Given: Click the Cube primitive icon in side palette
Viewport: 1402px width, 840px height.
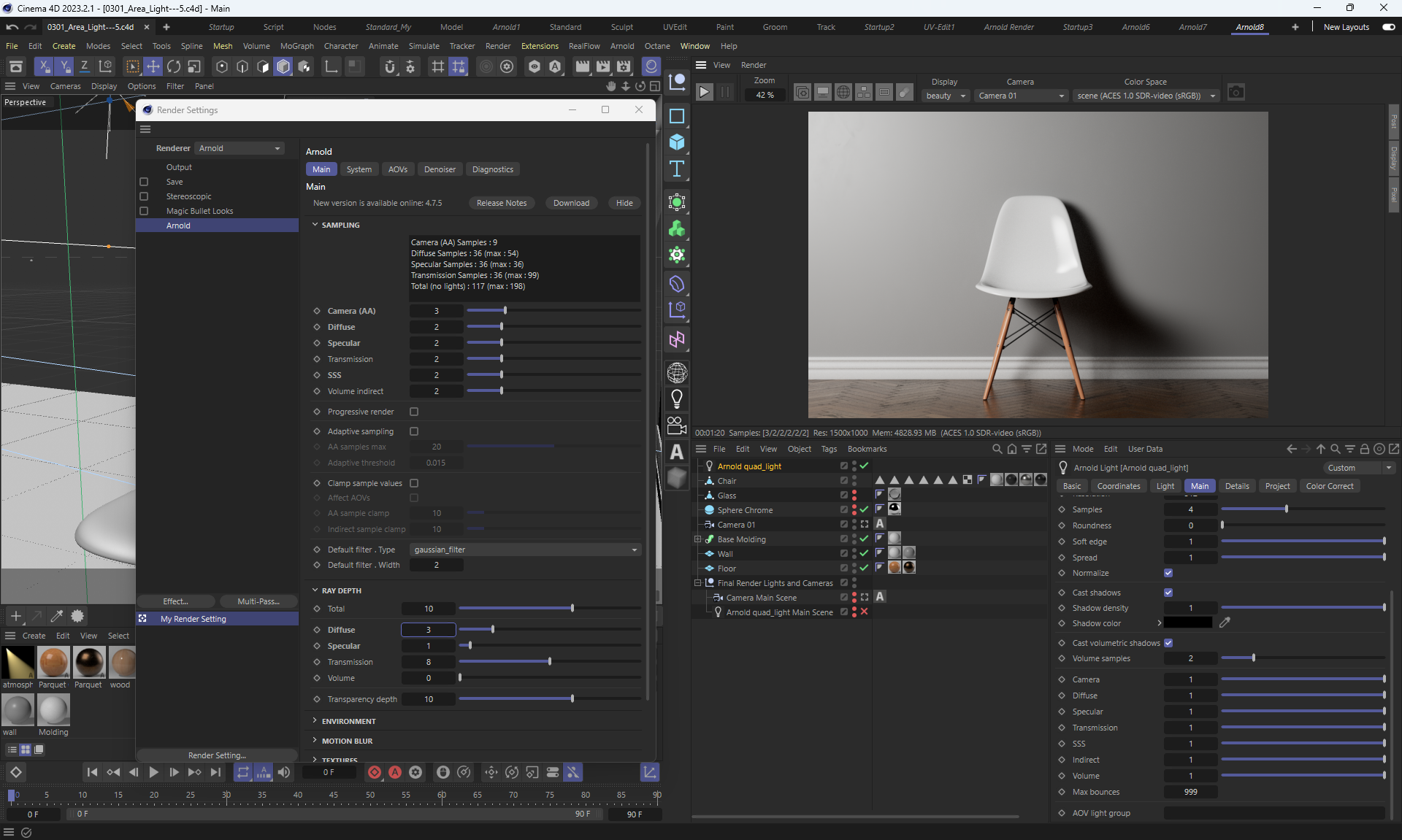Looking at the screenshot, I should 677,142.
